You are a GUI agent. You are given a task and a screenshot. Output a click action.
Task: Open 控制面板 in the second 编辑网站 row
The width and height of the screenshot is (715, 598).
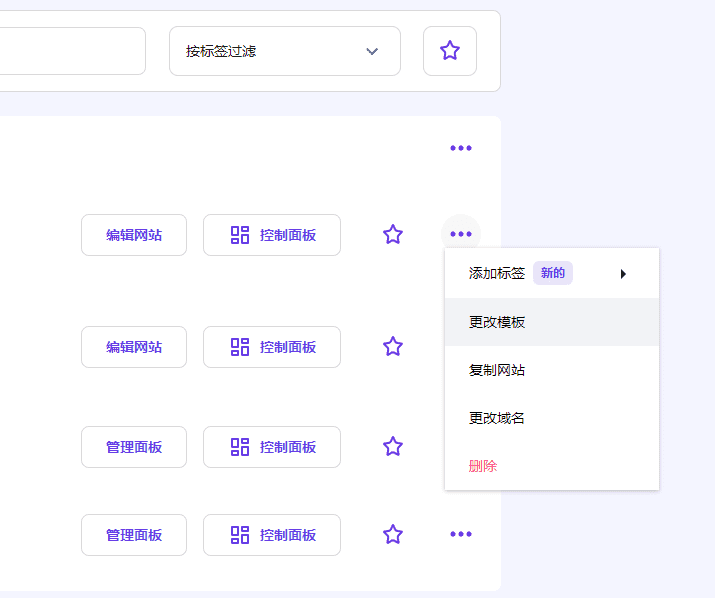click(272, 347)
